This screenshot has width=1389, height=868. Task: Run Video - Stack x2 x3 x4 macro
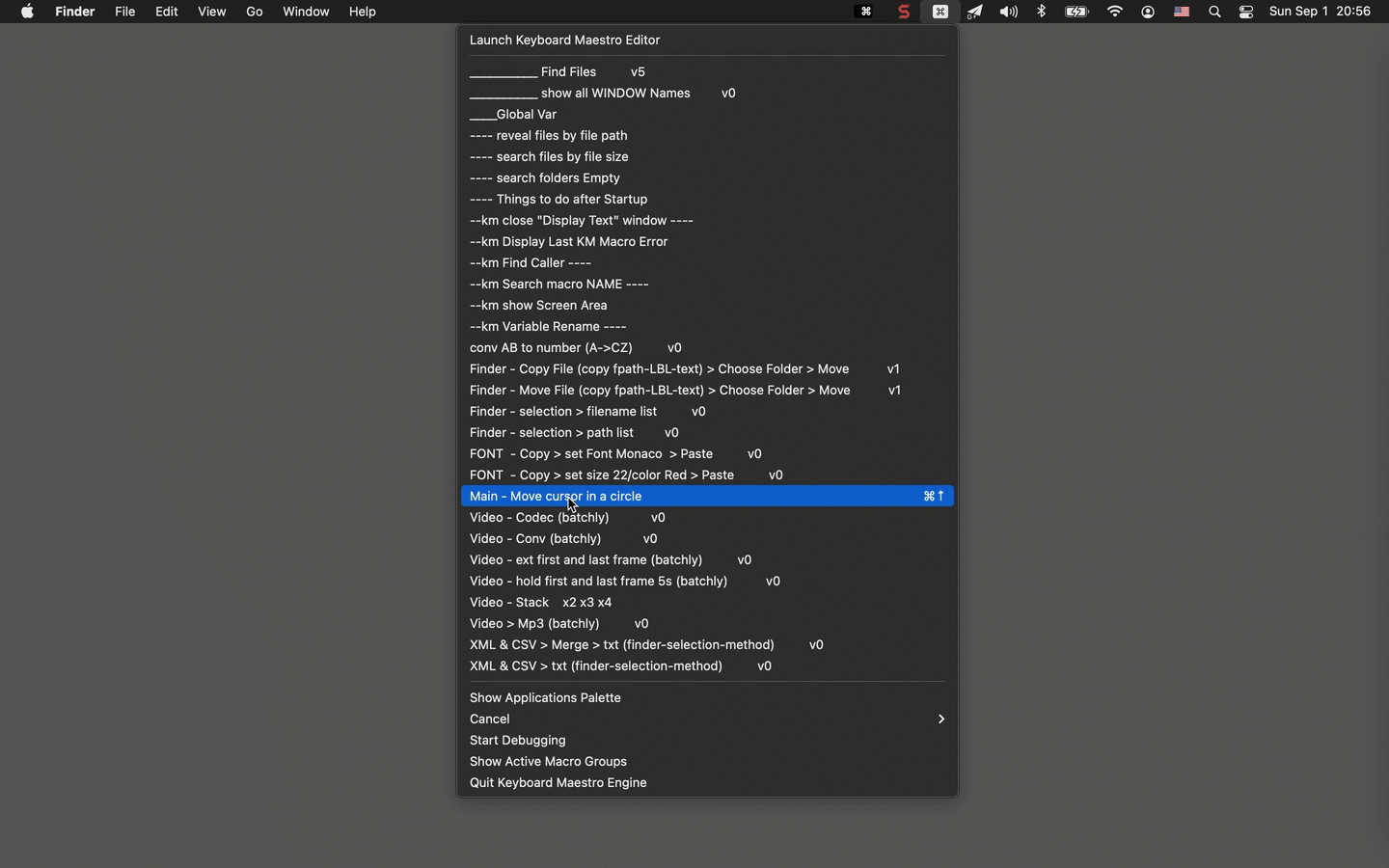click(x=707, y=603)
